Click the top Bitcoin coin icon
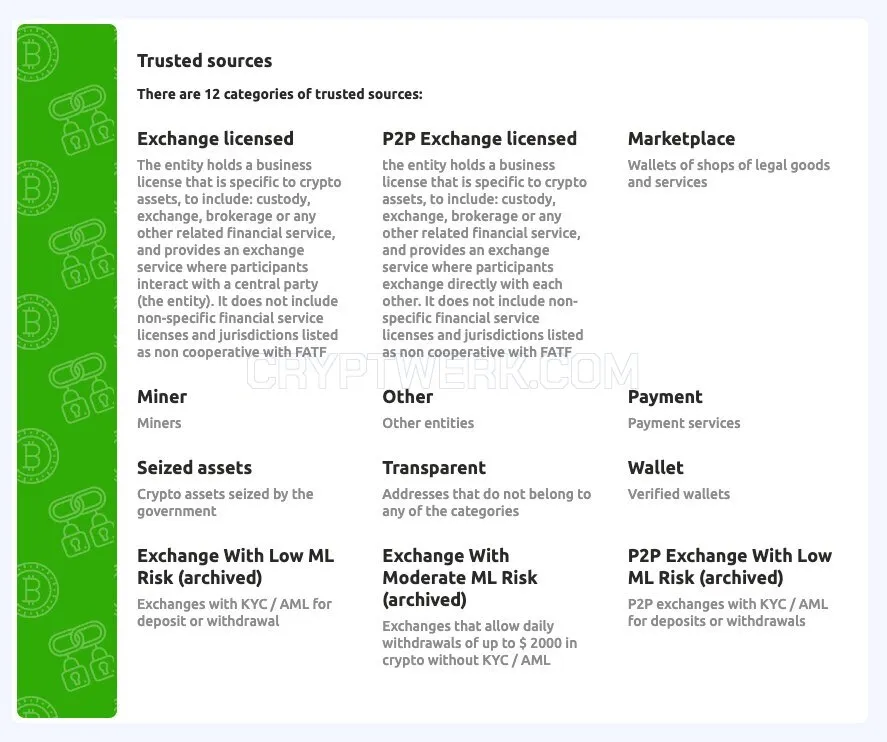 pos(37,54)
